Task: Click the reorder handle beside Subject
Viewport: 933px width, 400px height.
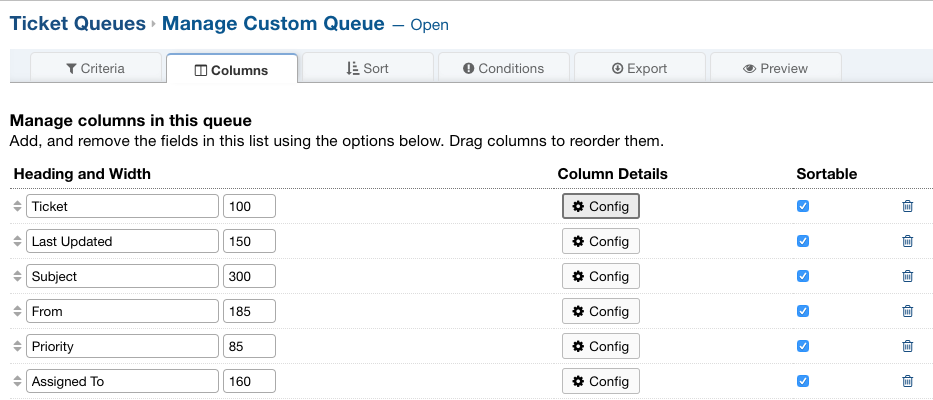Action: (x=17, y=276)
